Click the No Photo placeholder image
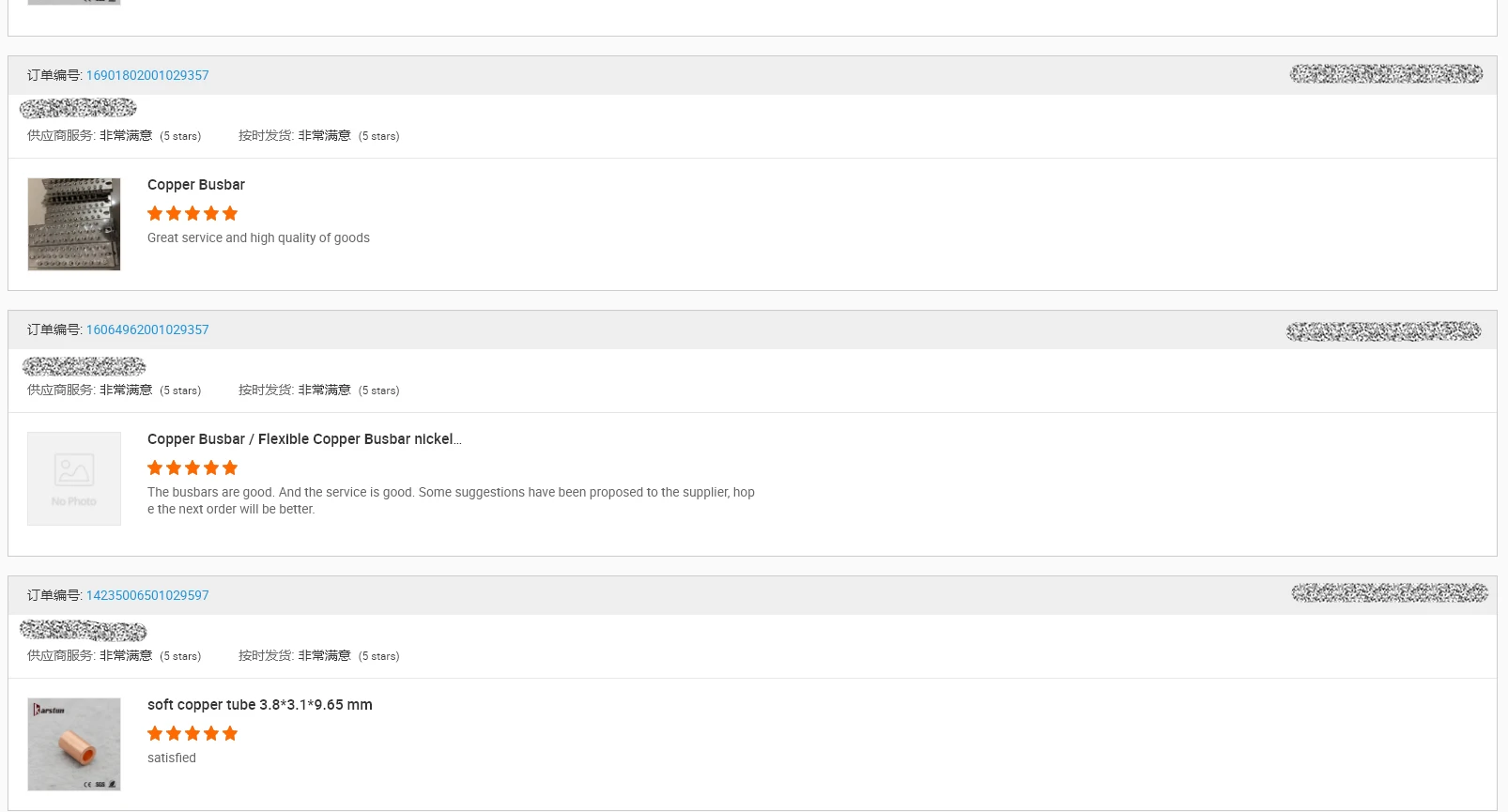 (x=74, y=479)
